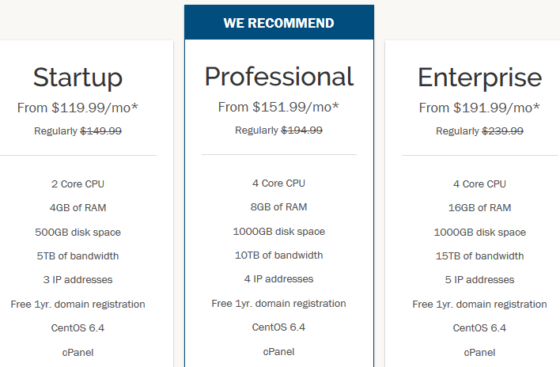Viewport: 560px width, 367px height.
Task: Click 15TB of bandwidth feature
Action: tap(480, 256)
